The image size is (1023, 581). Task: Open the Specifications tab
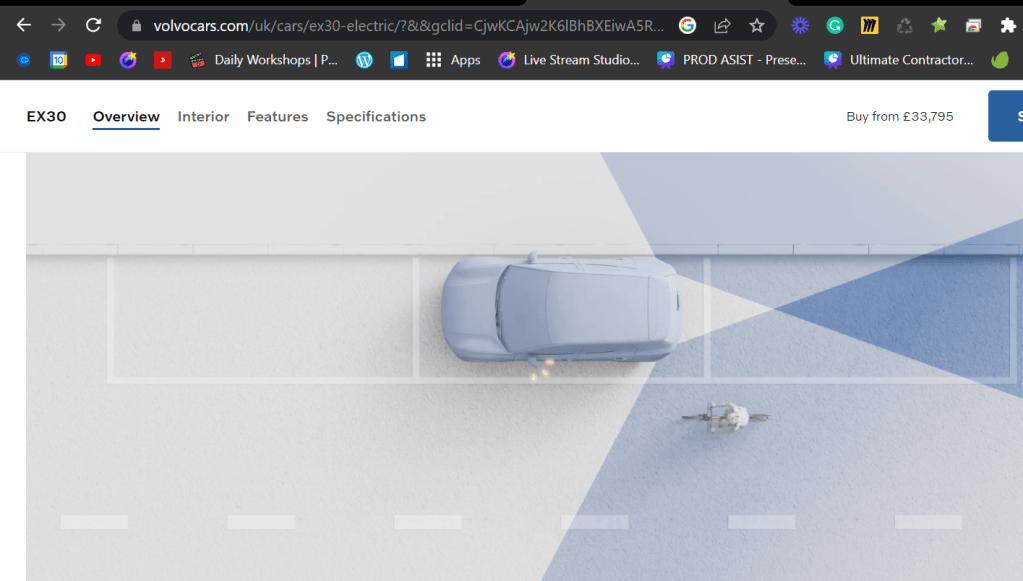[x=376, y=117]
